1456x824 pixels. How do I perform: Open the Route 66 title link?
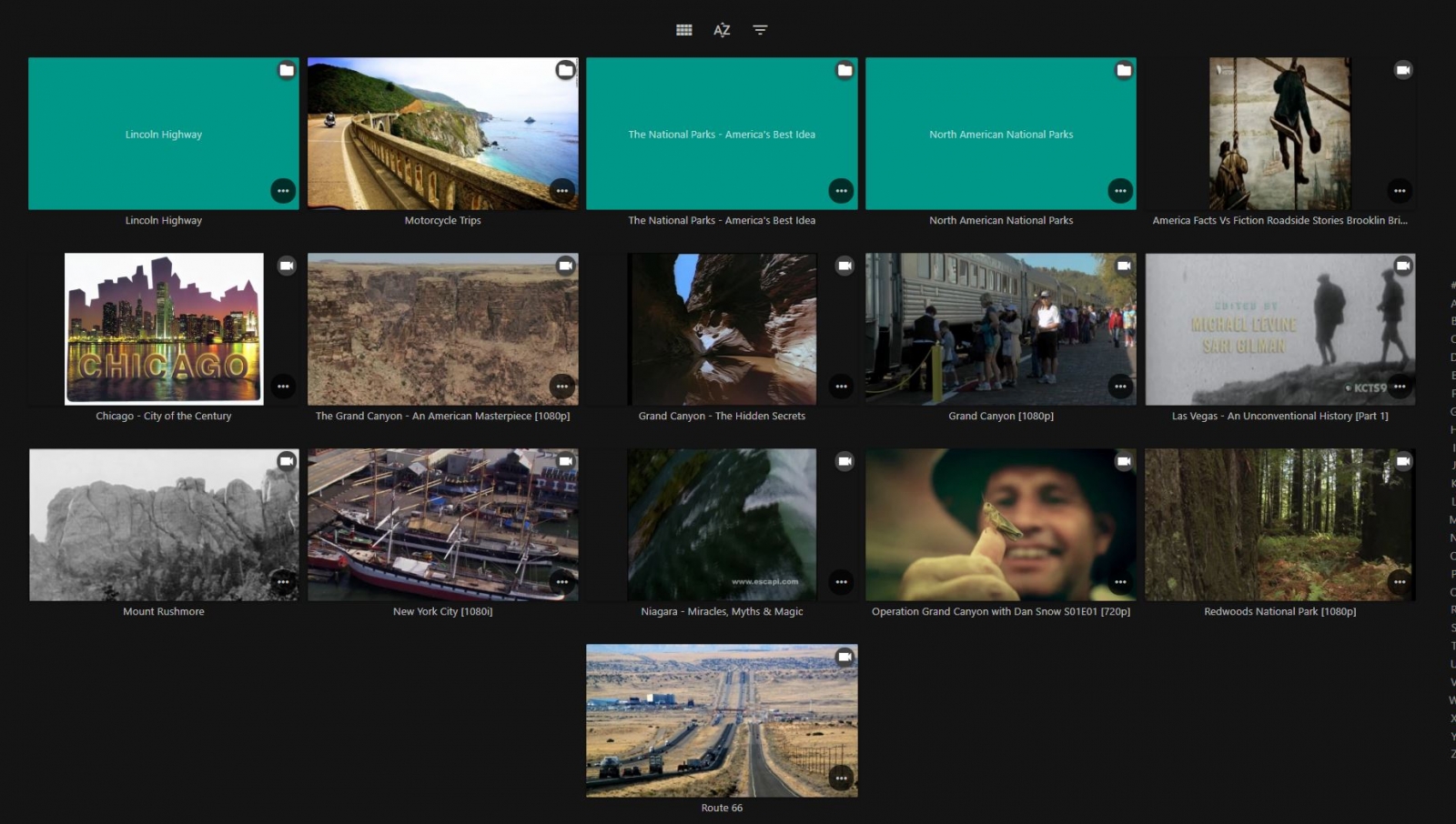coord(722,808)
